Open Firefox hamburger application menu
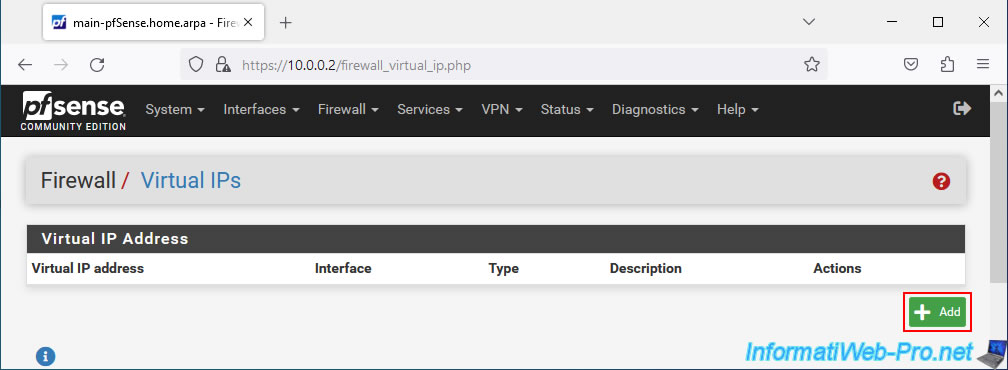Screen dimensions: 1008x370 [982, 64]
